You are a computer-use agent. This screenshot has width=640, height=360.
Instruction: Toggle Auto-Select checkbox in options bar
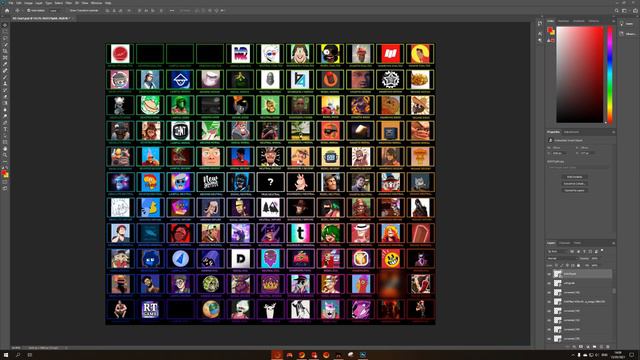click(x=28, y=11)
